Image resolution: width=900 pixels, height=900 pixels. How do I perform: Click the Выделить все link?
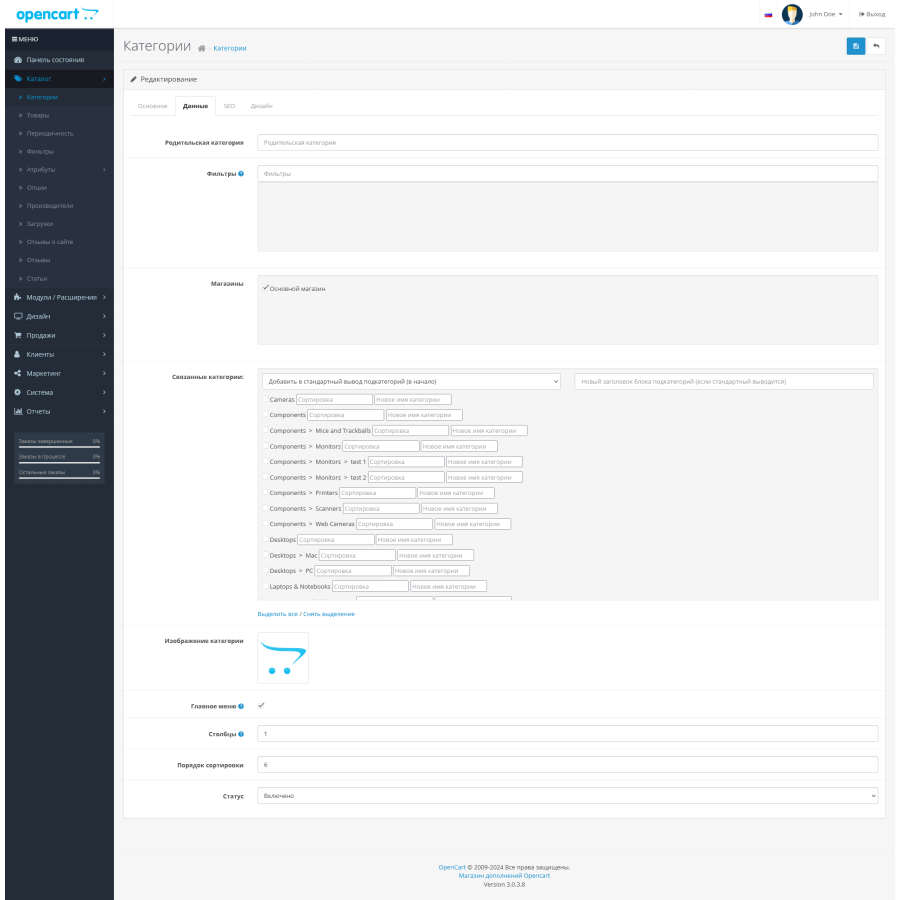coord(277,614)
